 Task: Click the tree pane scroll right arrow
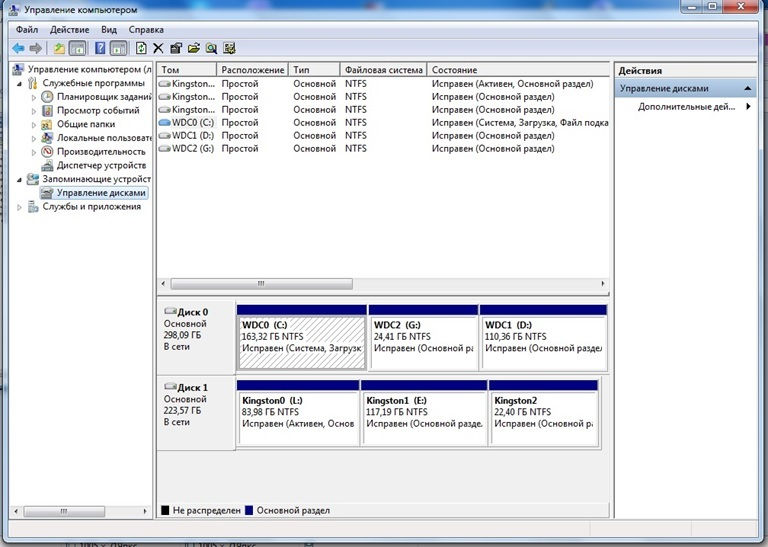click(x=144, y=511)
